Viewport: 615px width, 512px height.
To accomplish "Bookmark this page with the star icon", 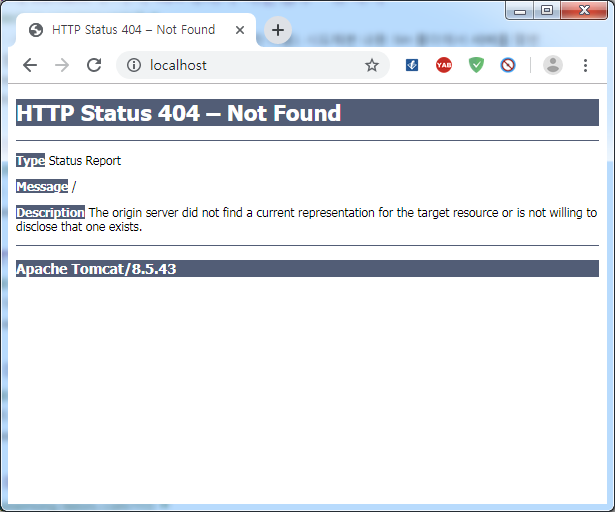I will [371, 65].
